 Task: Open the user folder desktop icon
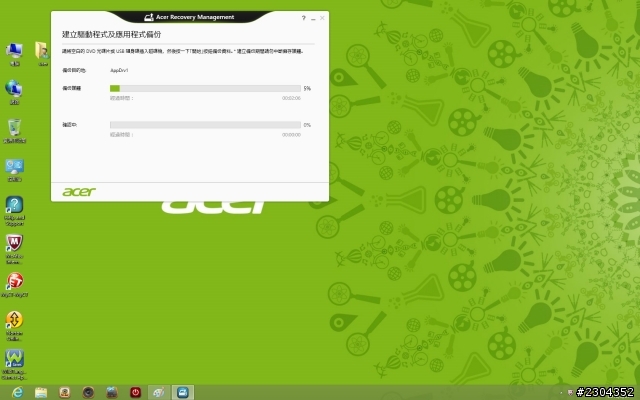43,54
